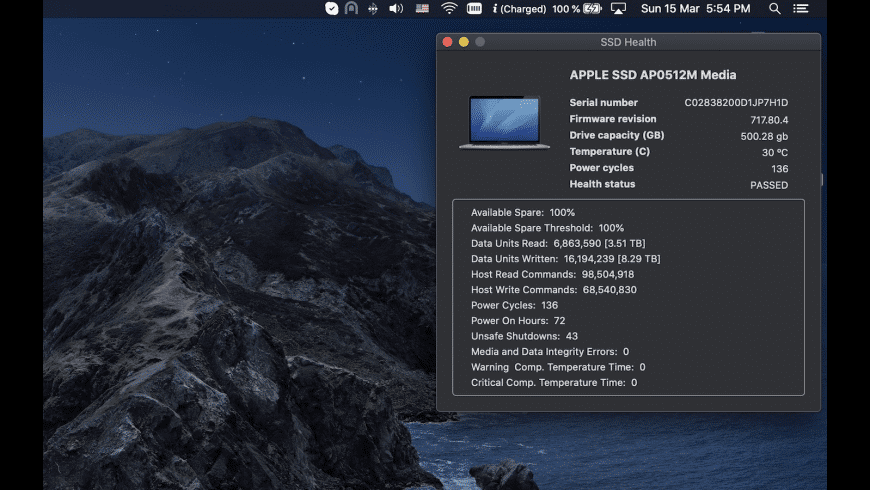
Task: Click the PASSED health status value
Action: point(769,185)
